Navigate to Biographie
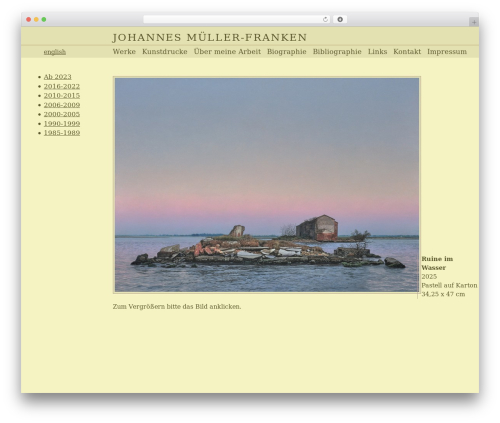This screenshot has width=500, height=423. click(287, 52)
